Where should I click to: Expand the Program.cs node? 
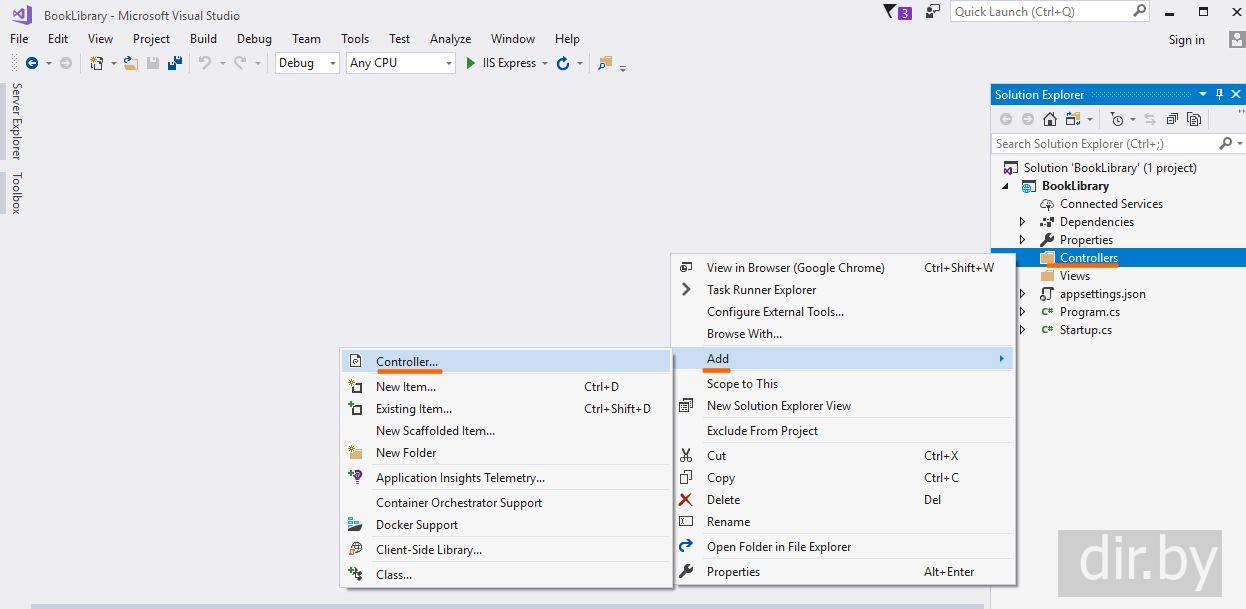(x=1022, y=312)
